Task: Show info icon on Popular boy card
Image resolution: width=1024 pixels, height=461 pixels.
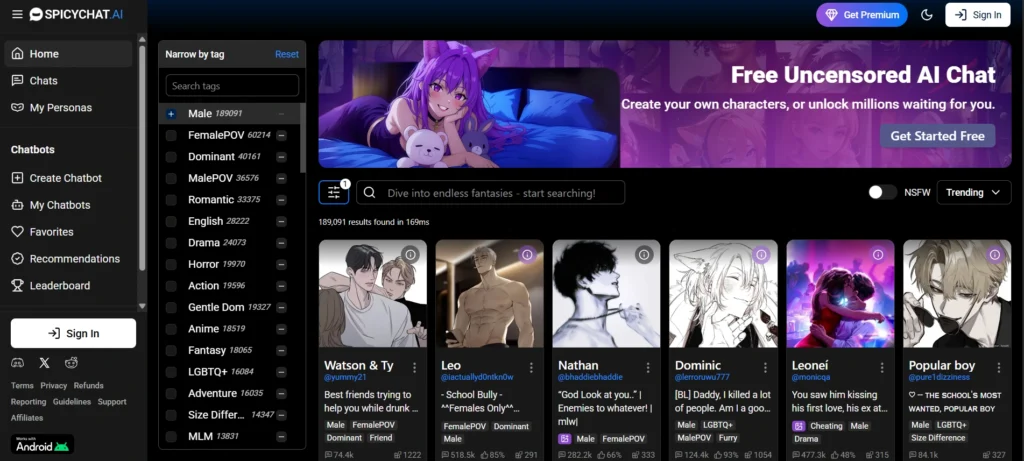Action: pyautogui.click(x=995, y=255)
